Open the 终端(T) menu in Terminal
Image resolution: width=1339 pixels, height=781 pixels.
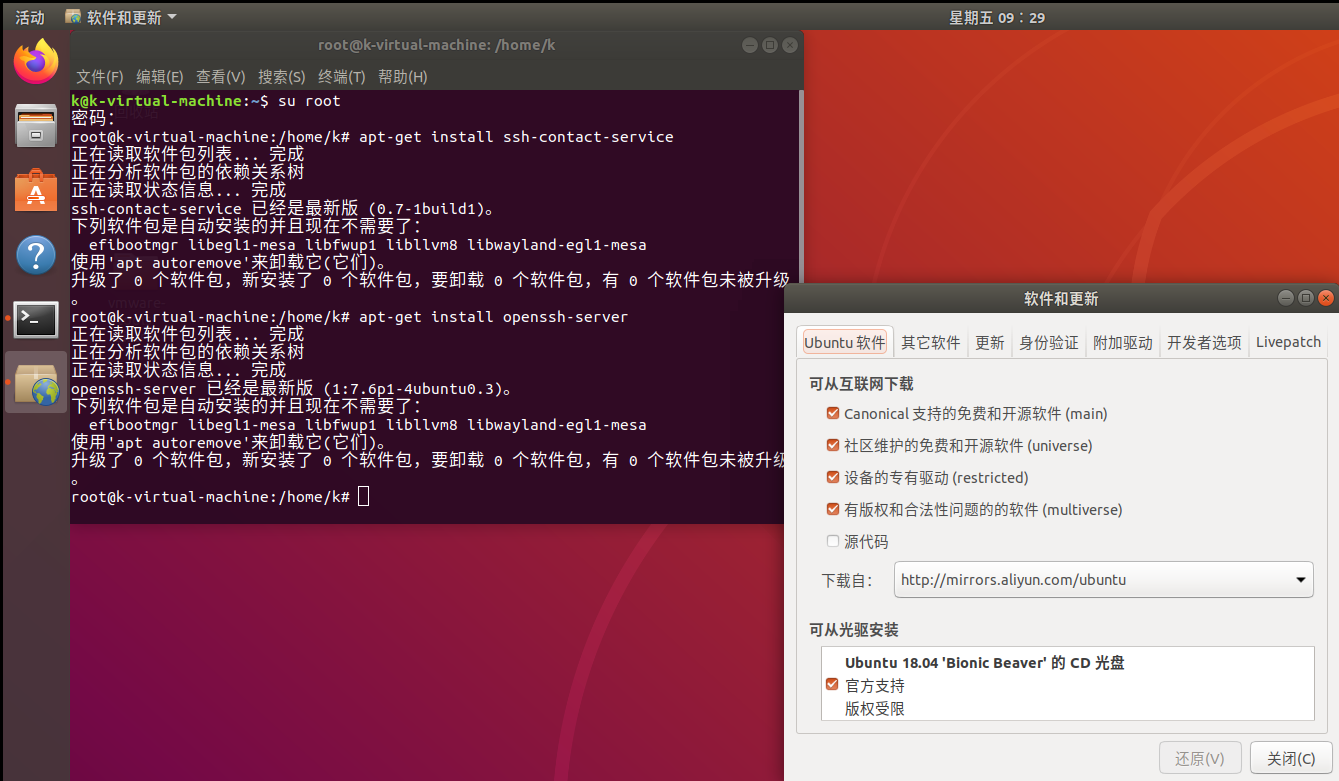tap(340, 76)
